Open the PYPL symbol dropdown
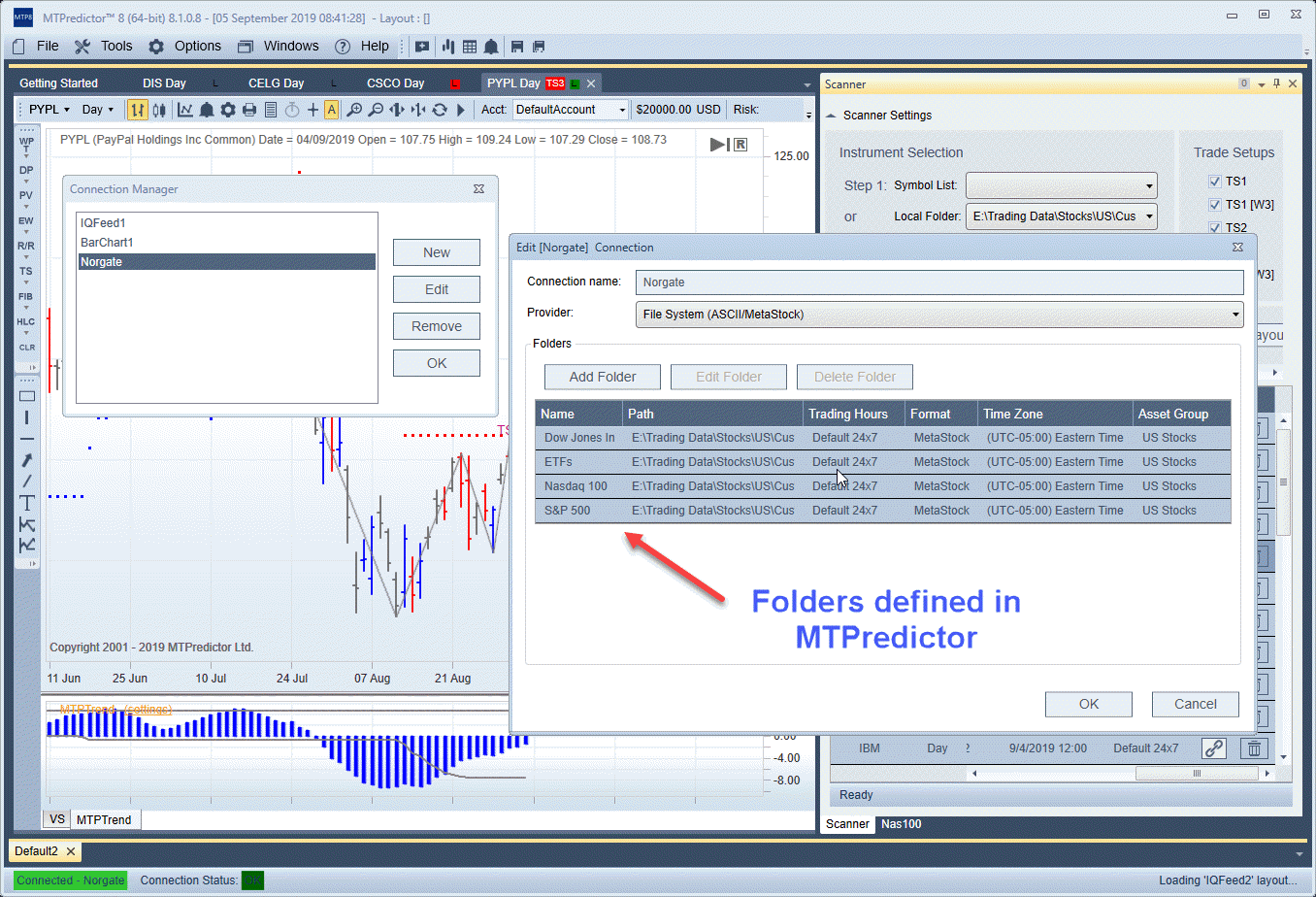Viewport: 1316px width, 897px height. point(49,110)
